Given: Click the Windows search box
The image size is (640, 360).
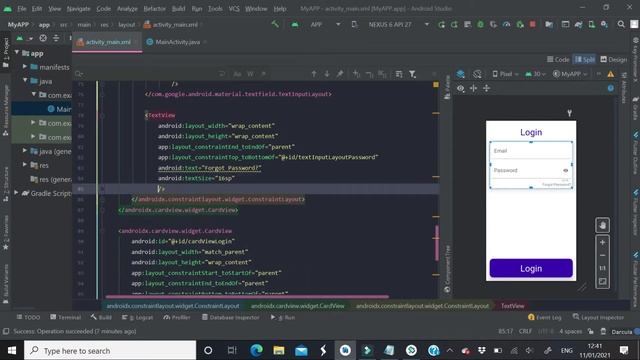Looking at the screenshot, I should 110,351.
